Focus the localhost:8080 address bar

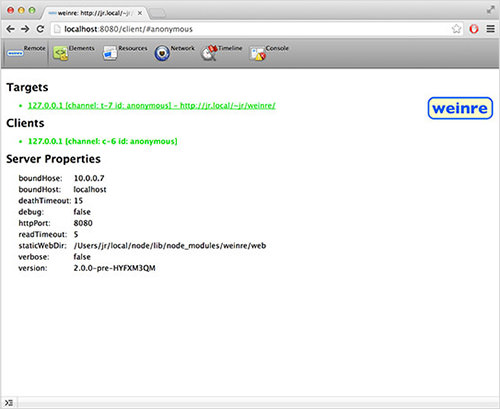click(x=250, y=29)
